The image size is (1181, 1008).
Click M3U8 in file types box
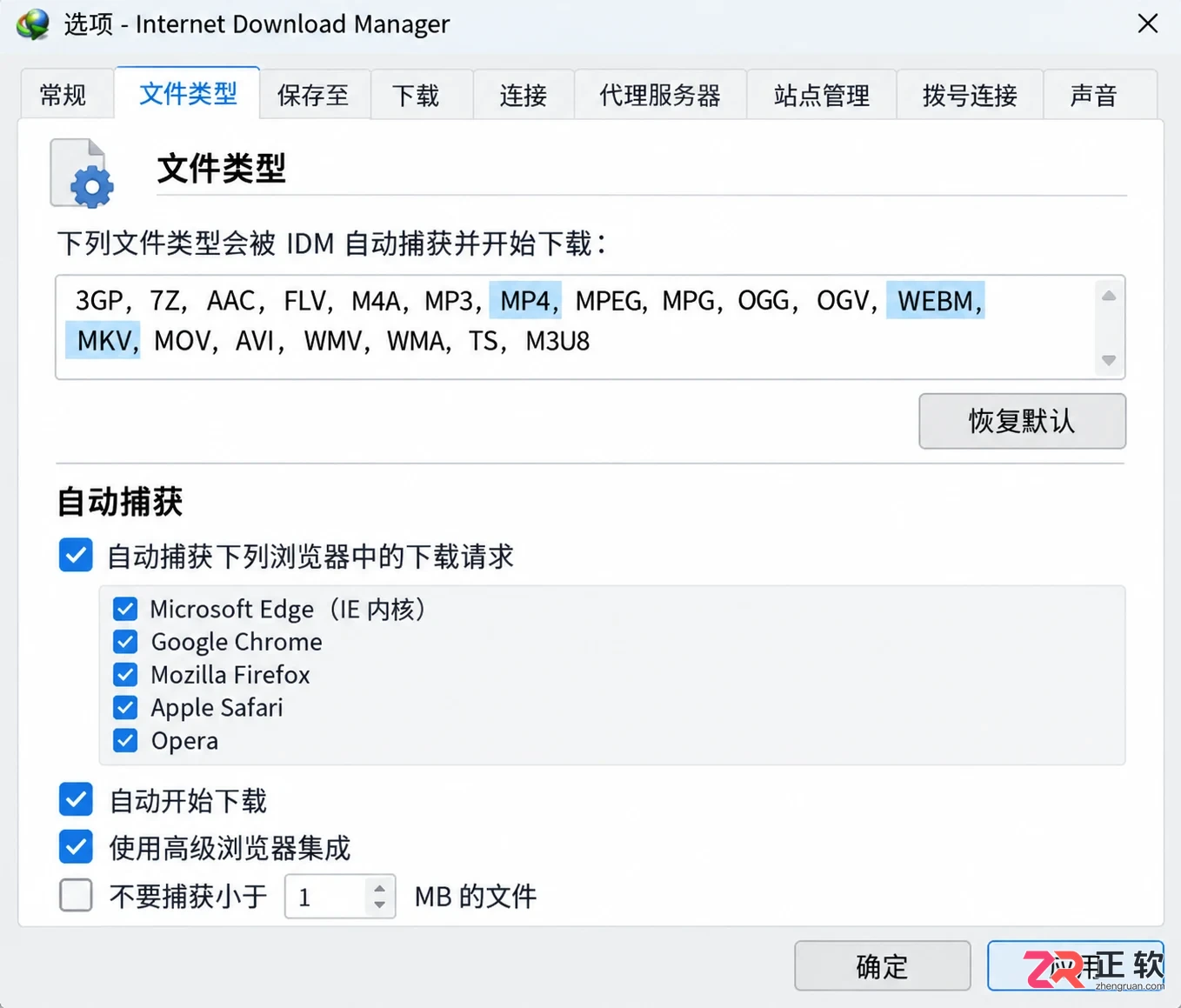[557, 341]
